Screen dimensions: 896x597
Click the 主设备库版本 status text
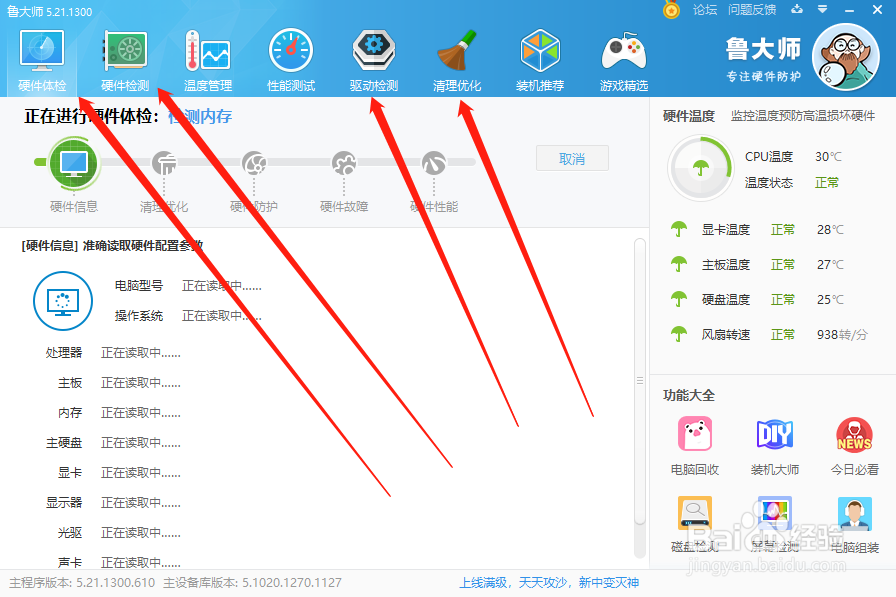(x=253, y=583)
